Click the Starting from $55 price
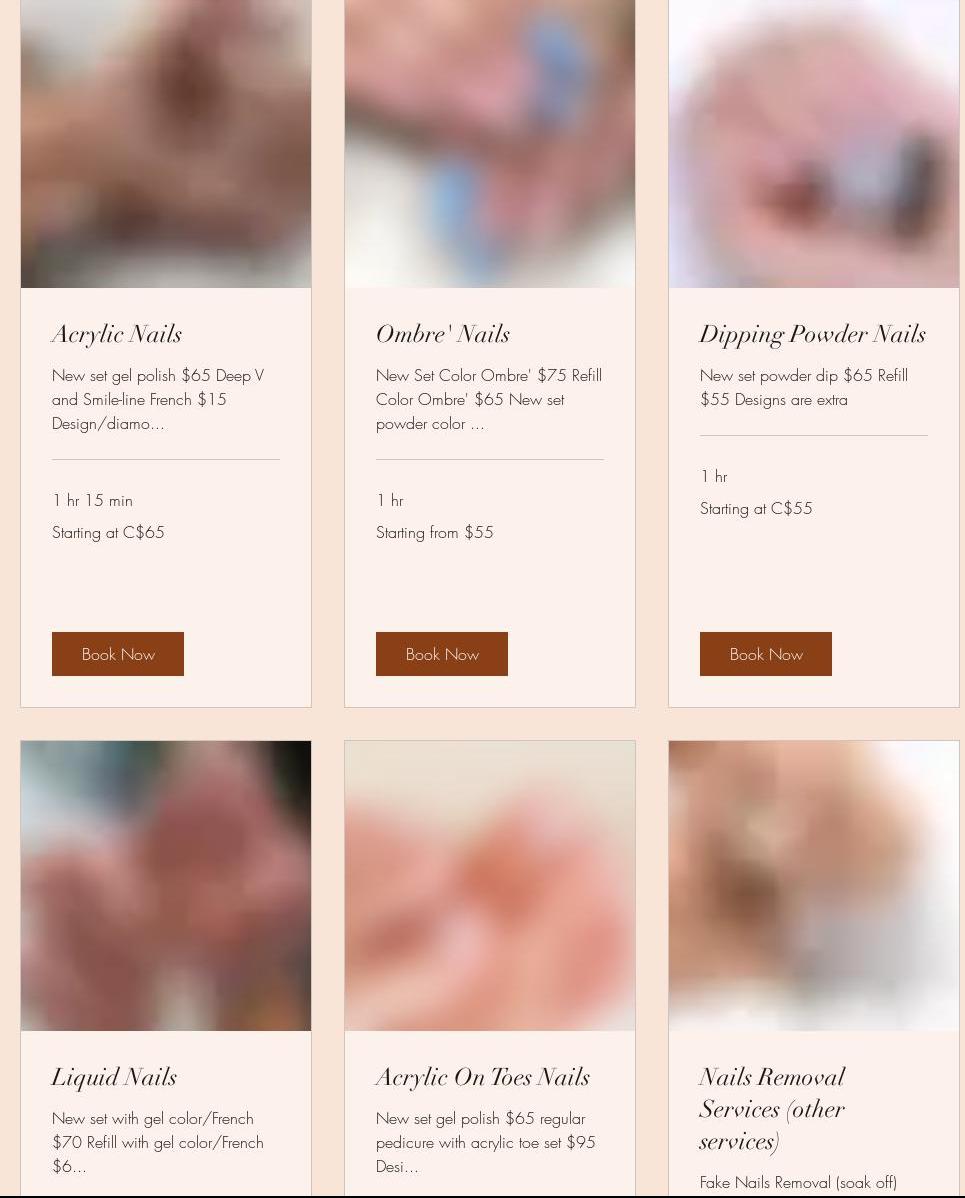 point(435,533)
